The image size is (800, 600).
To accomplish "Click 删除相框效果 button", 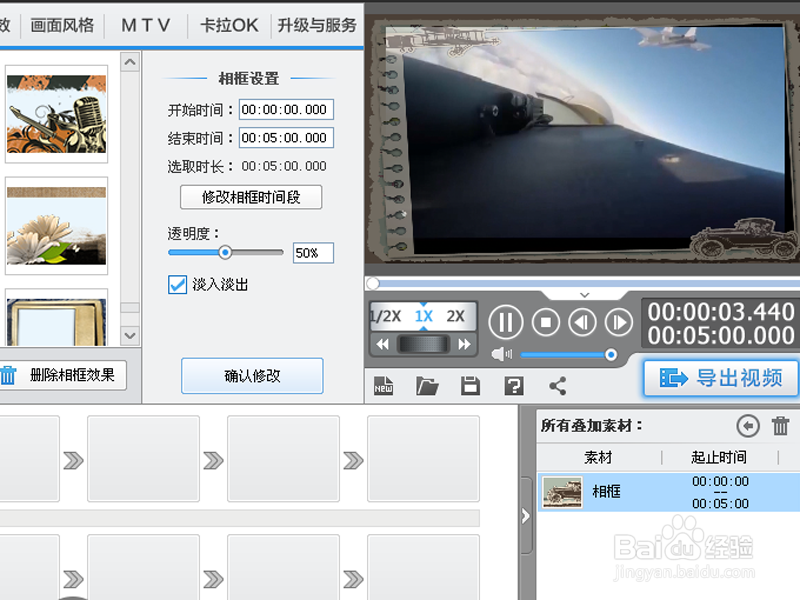I will [62, 376].
